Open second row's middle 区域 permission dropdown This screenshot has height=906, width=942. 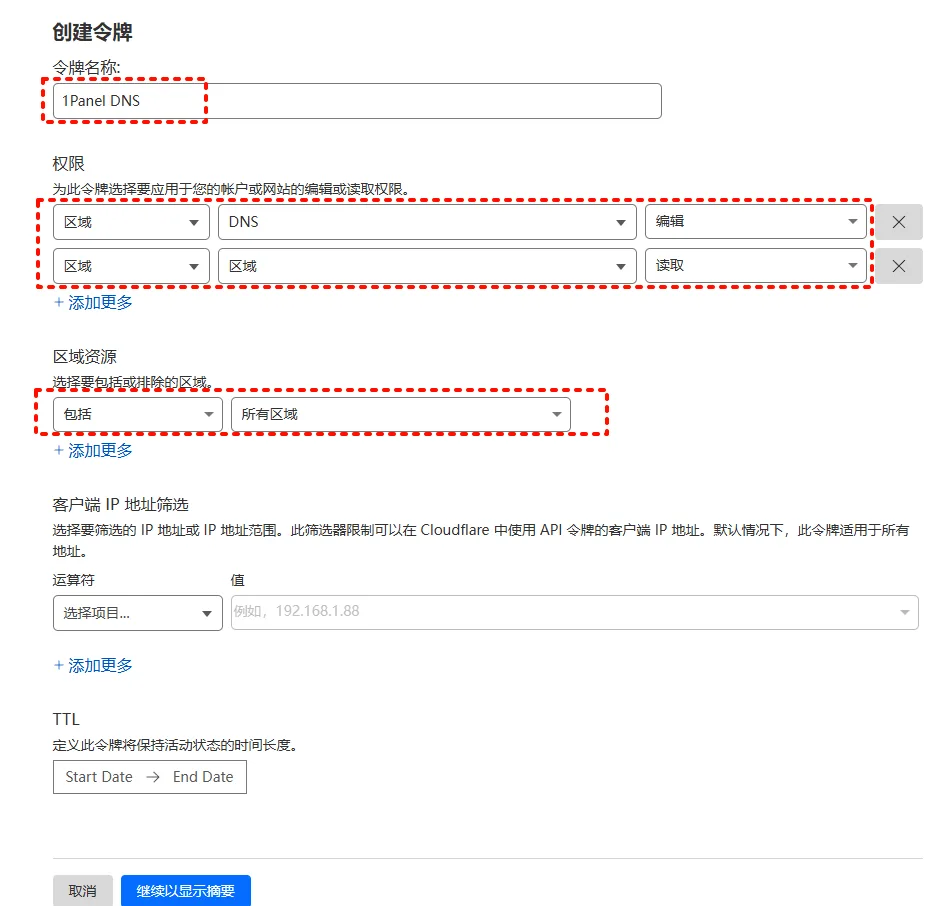427,266
